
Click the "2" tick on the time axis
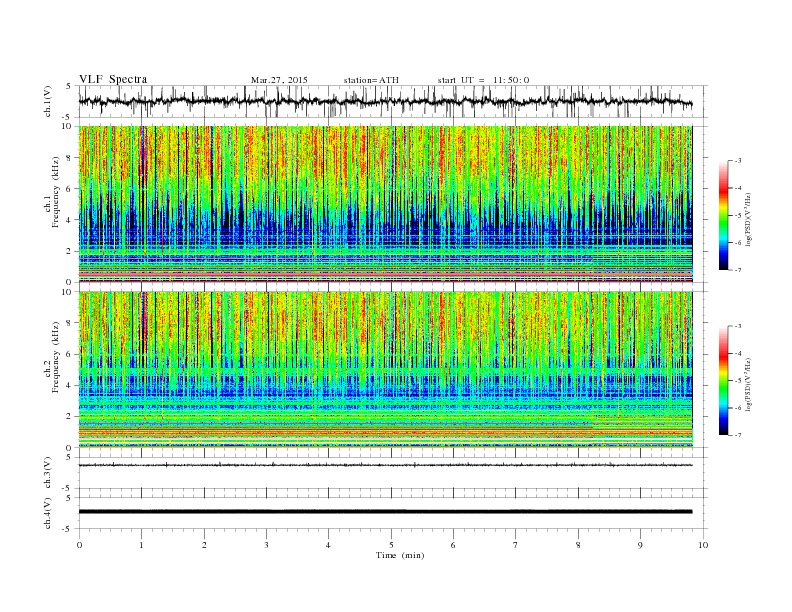[204, 545]
